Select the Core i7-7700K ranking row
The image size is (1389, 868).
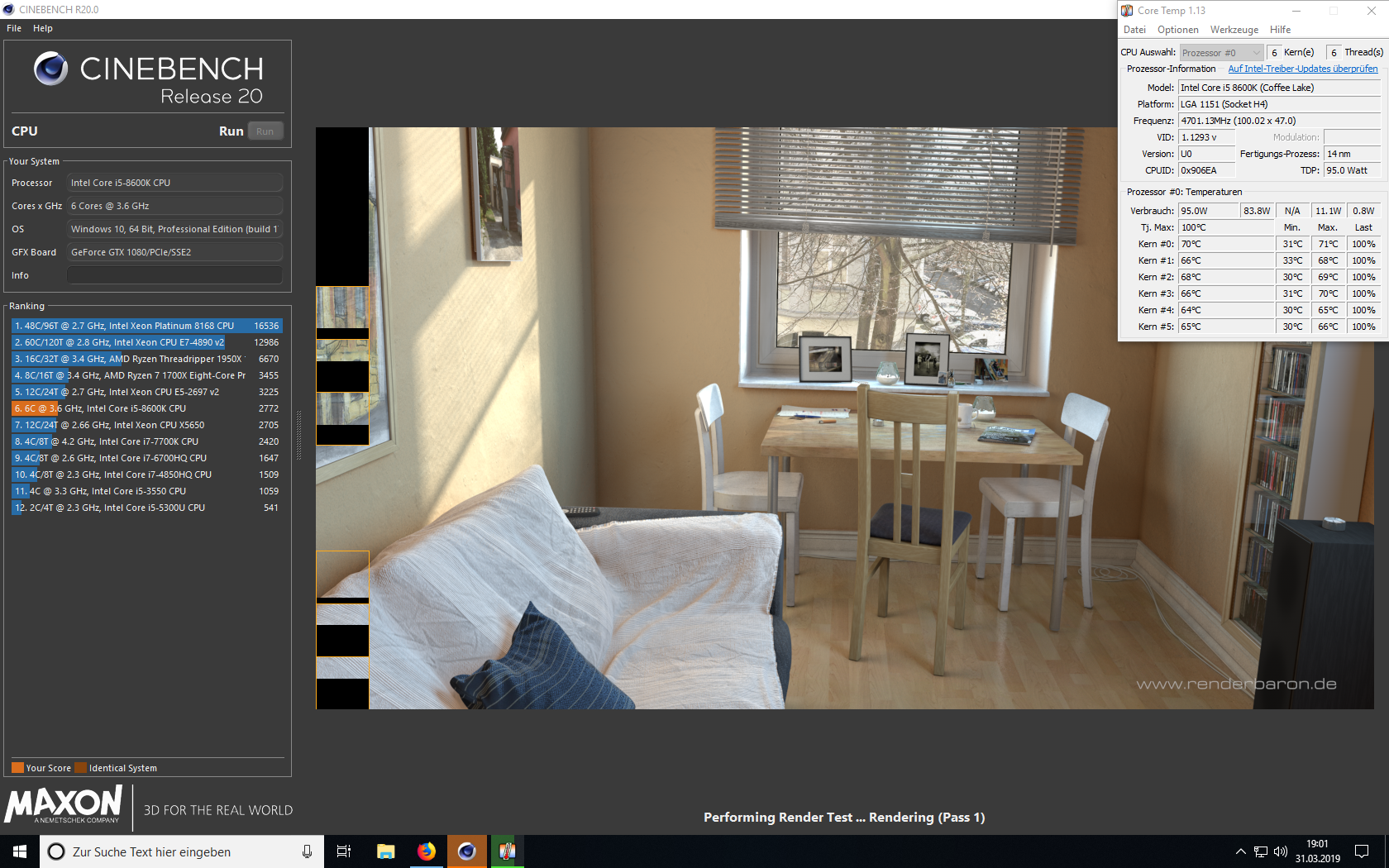[146, 441]
